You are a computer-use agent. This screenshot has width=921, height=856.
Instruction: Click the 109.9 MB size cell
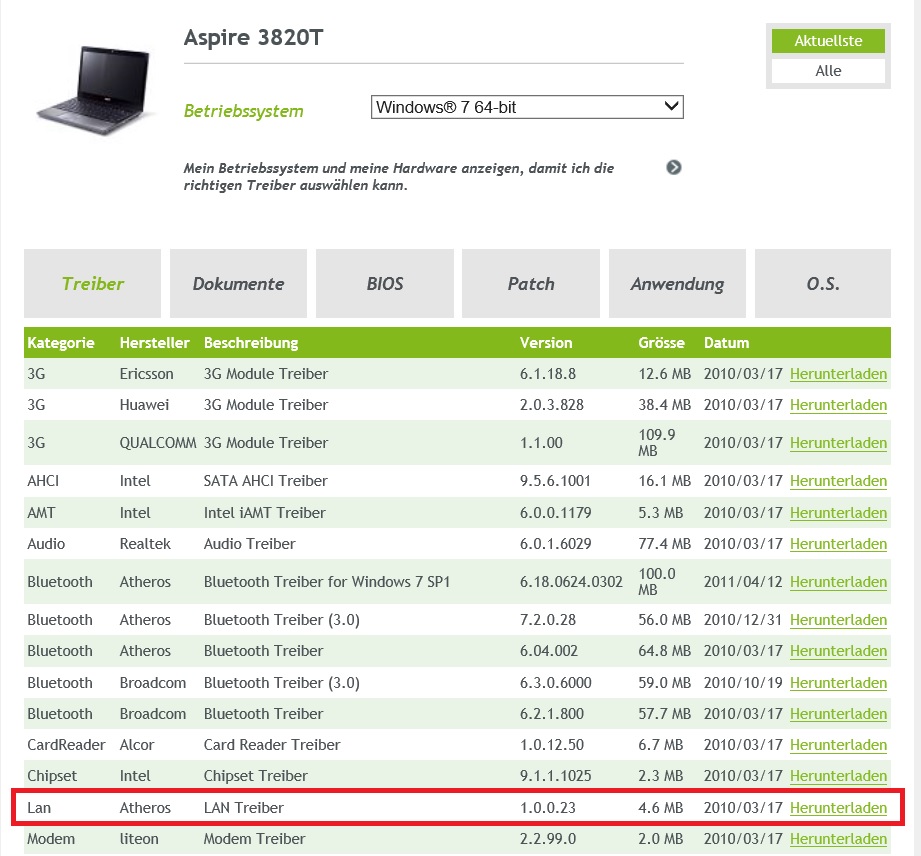point(657,443)
